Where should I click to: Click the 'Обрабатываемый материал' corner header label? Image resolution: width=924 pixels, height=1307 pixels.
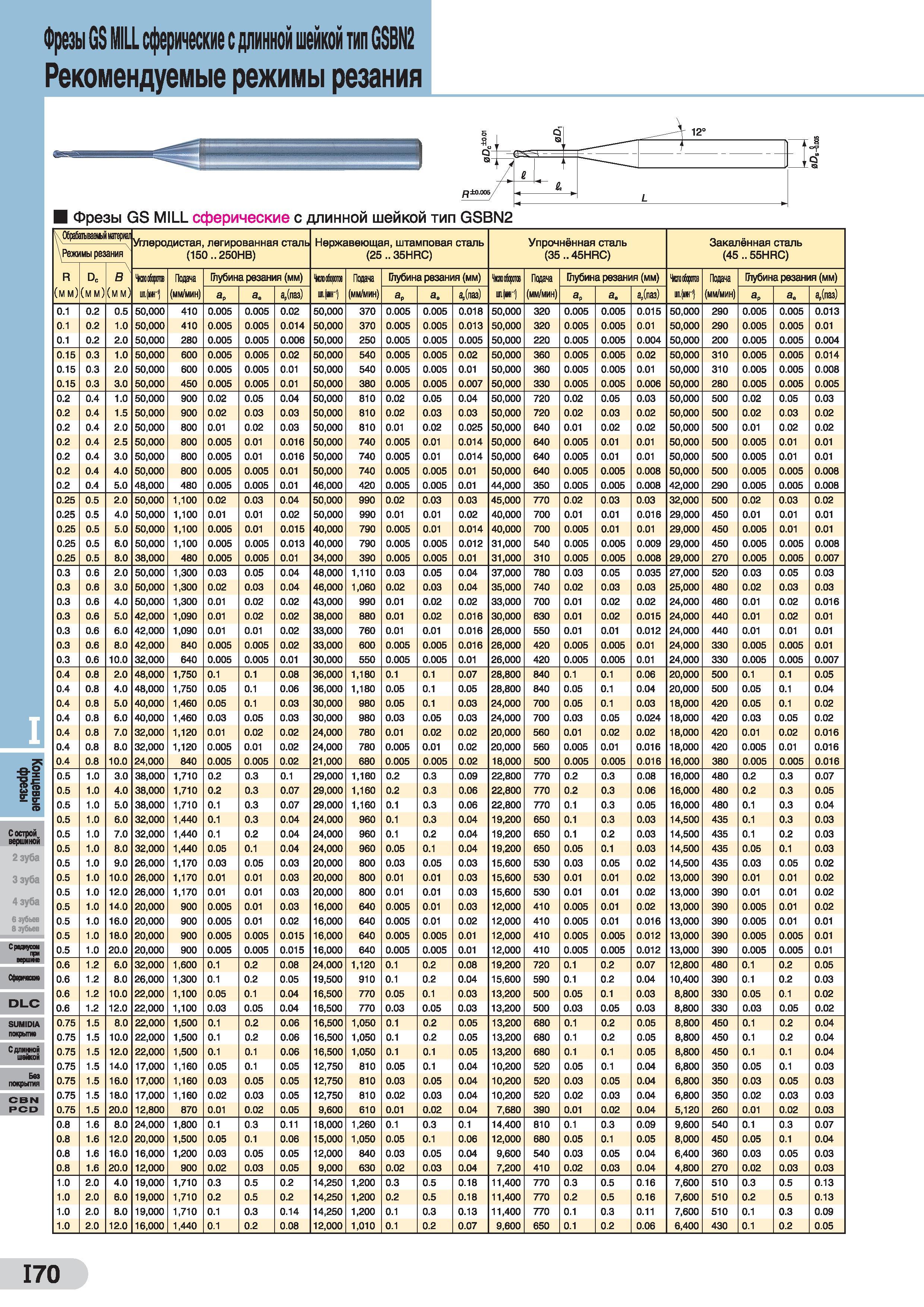pyautogui.click(x=97, y=236)
